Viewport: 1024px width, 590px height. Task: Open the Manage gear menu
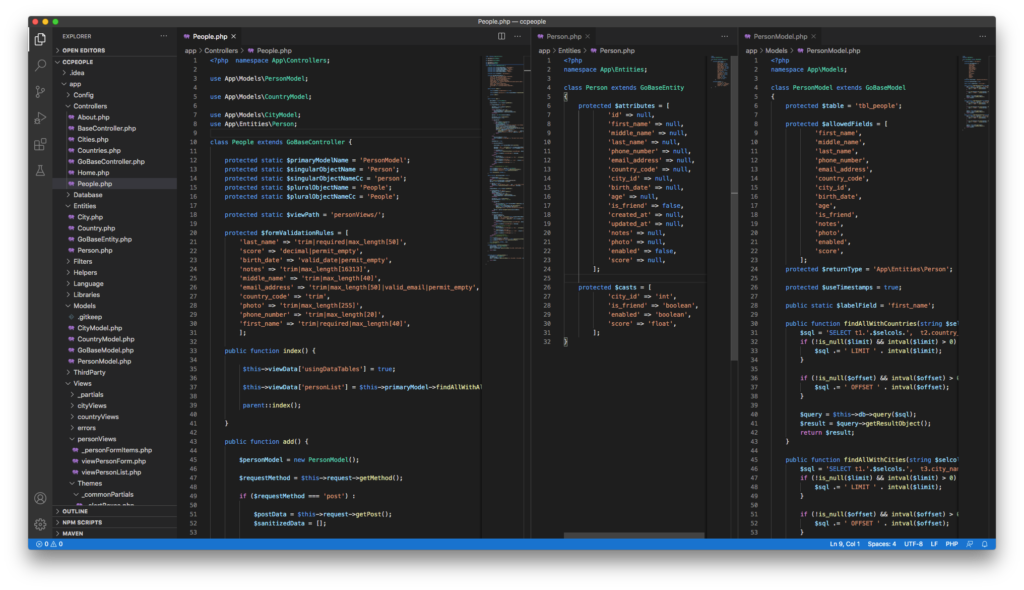click(x=40, y=524)
